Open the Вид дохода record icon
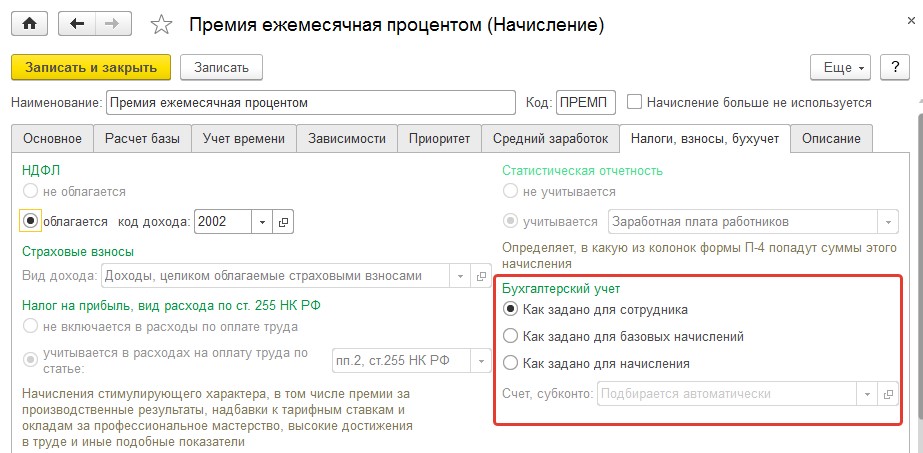 pyautogui.click(x=481, y=276)
